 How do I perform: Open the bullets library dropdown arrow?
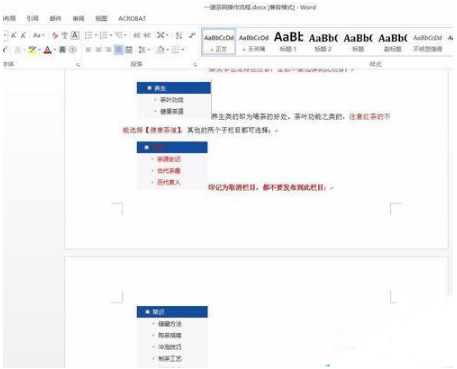[95, 35]
